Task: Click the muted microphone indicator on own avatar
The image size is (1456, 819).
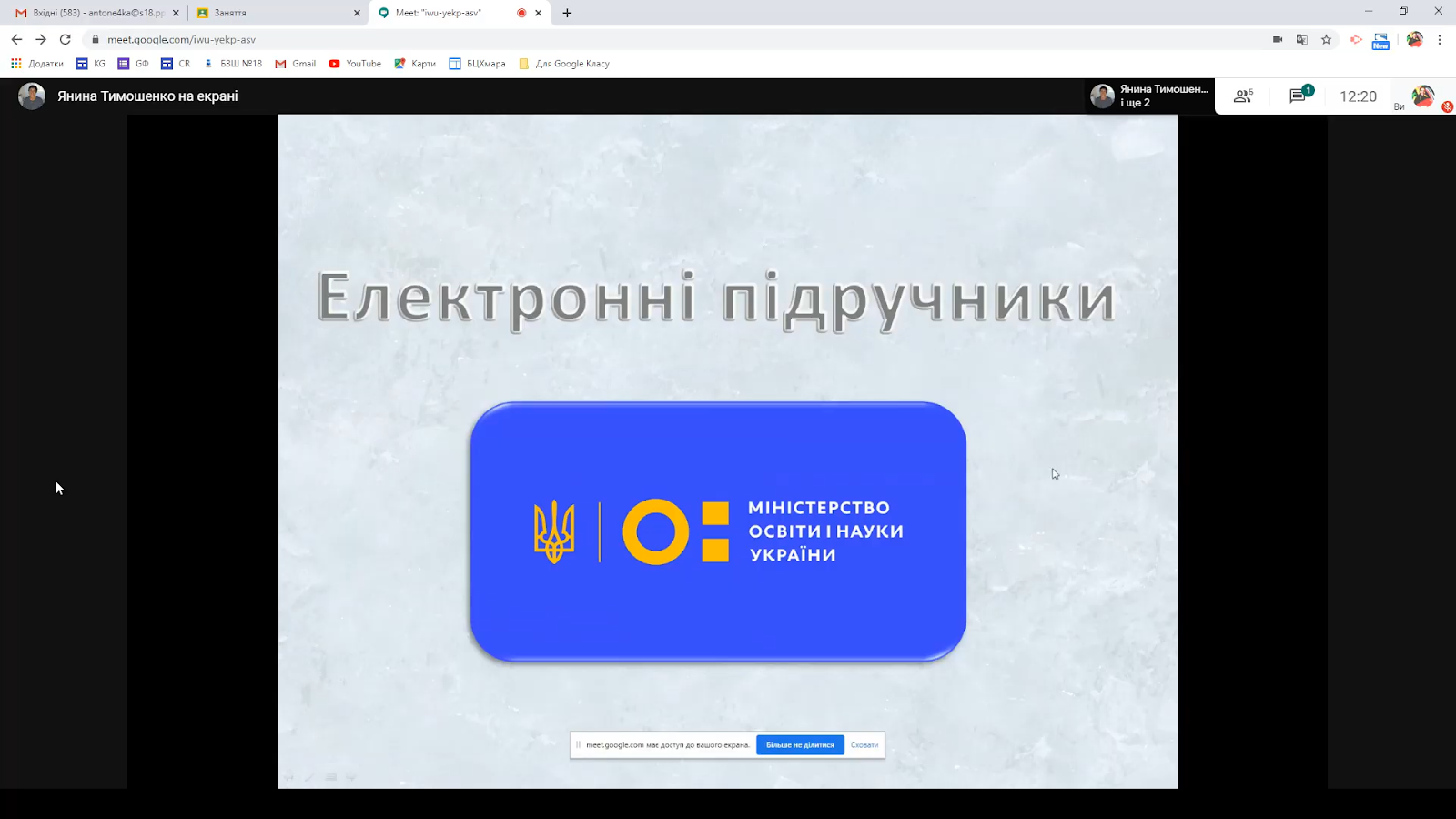Action: coord(1447,106)
